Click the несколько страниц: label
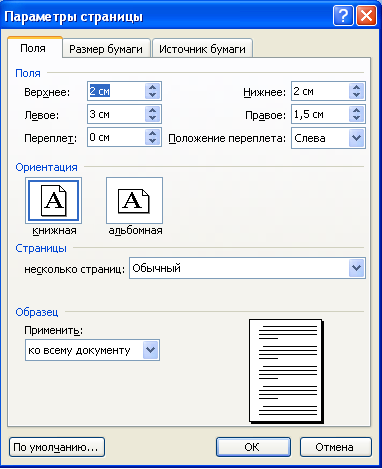The width and height of the screenshot is (382, 469). (74, 269)
